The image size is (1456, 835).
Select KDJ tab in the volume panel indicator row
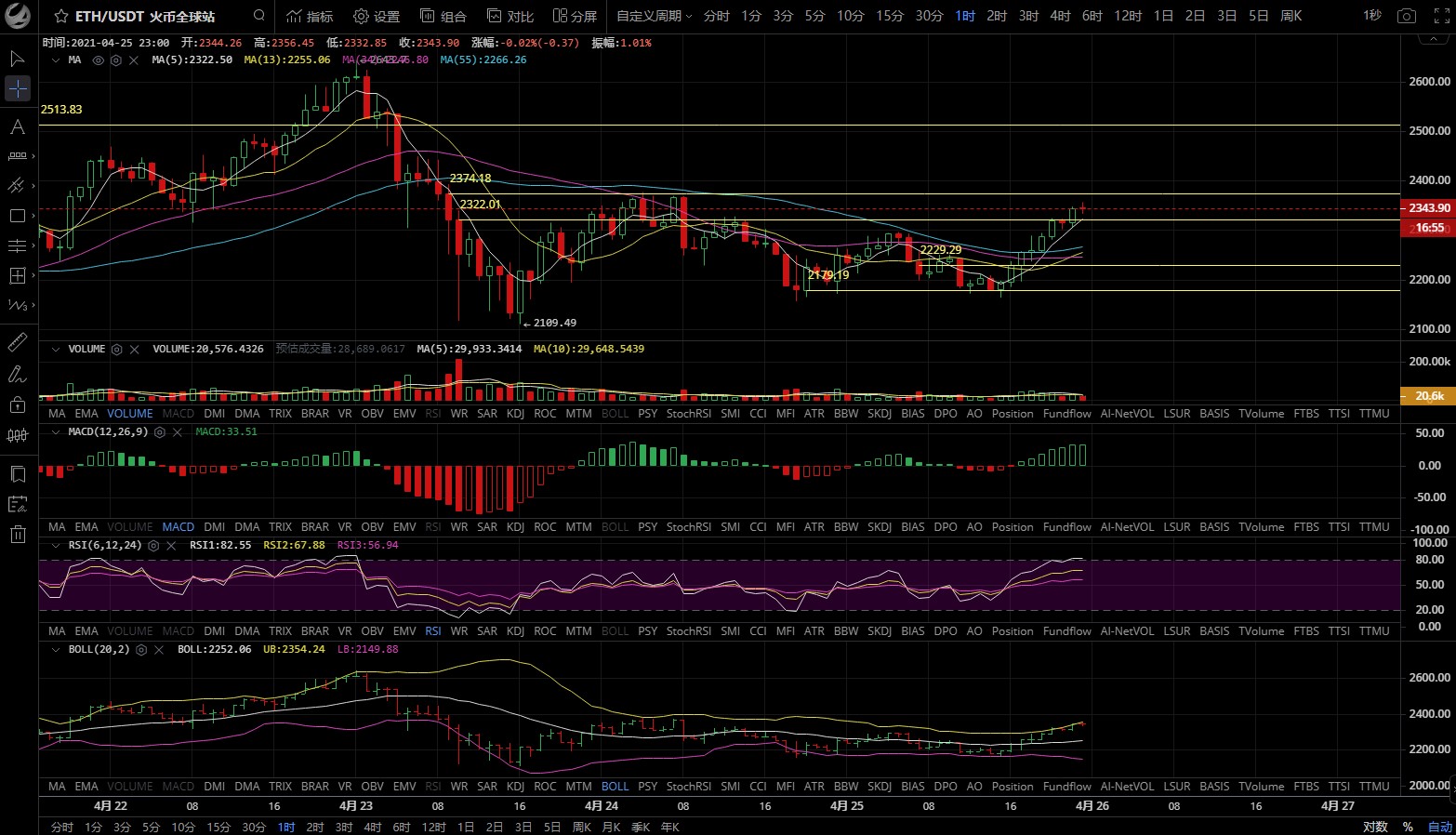tap(515, 414)
